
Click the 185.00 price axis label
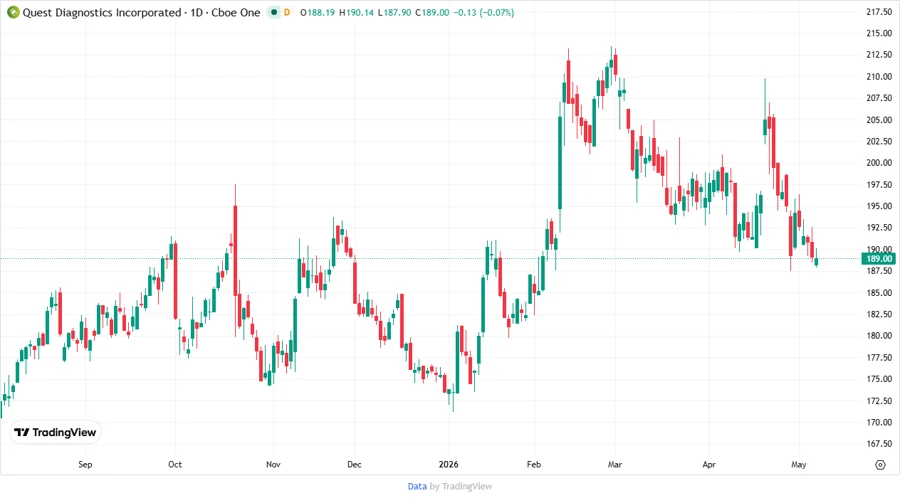(879, 293)
